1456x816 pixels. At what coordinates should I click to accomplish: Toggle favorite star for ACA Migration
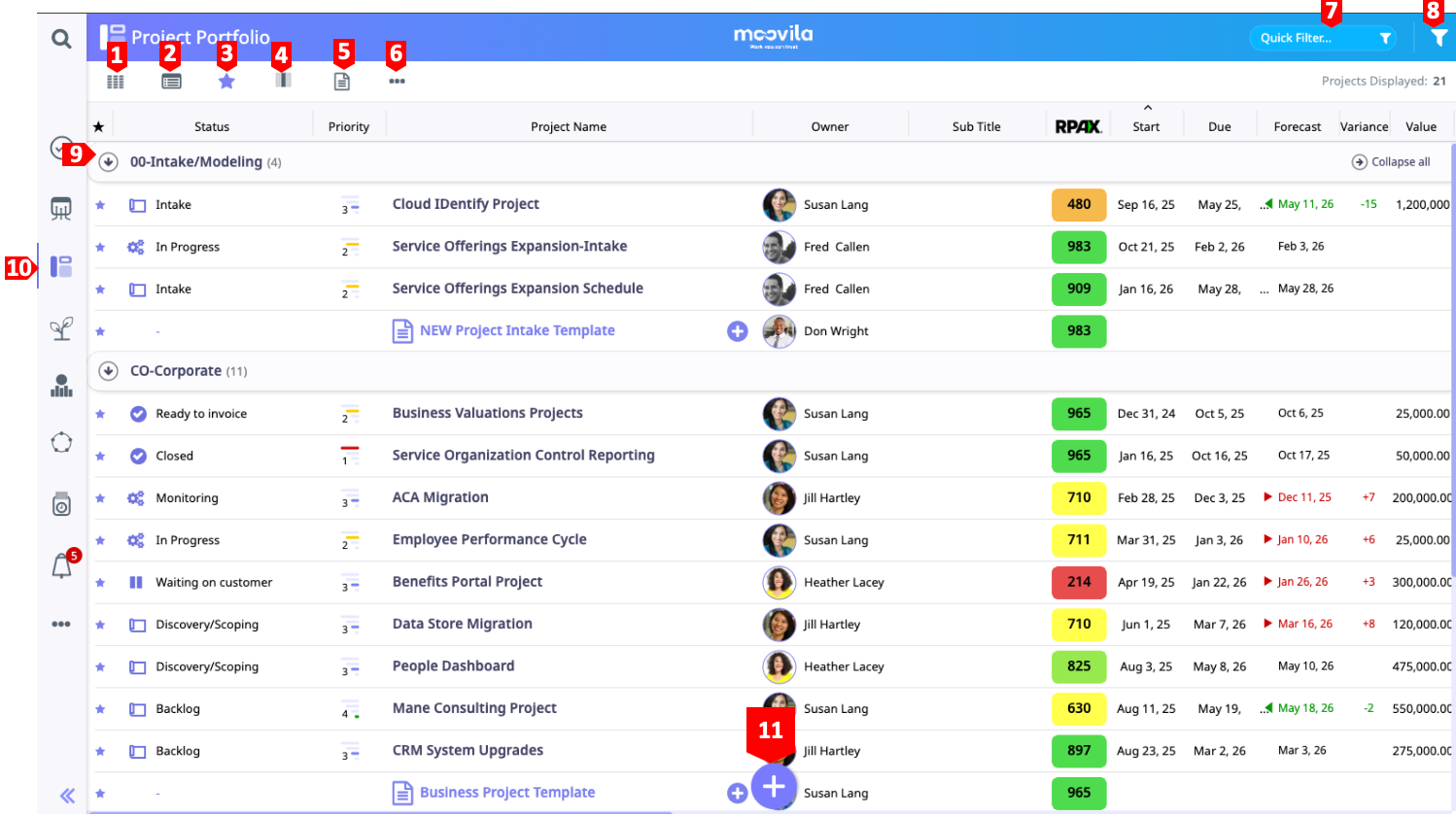click(100, 498)
